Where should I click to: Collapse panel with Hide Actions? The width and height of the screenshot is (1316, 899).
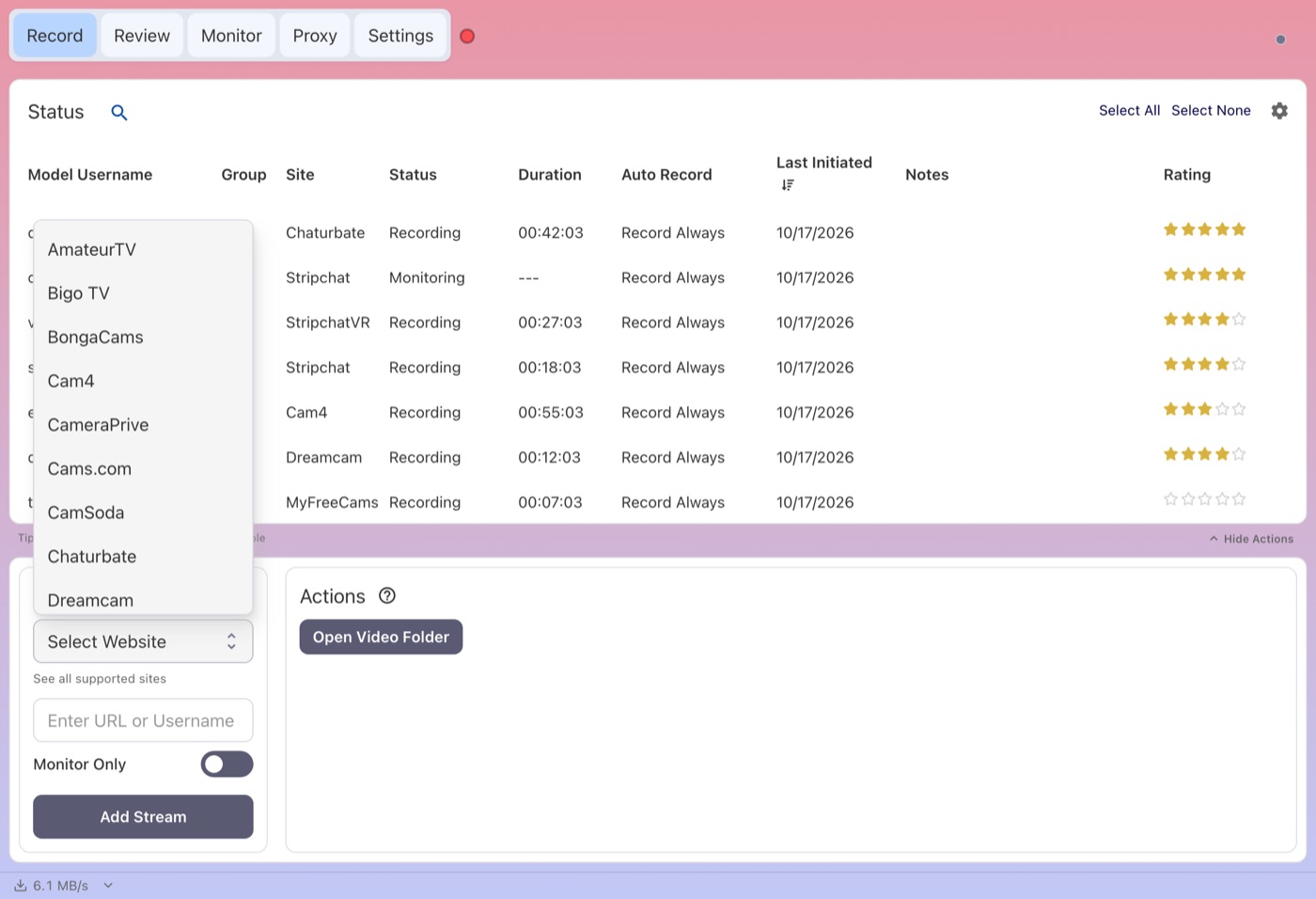tap(1251, 539)
